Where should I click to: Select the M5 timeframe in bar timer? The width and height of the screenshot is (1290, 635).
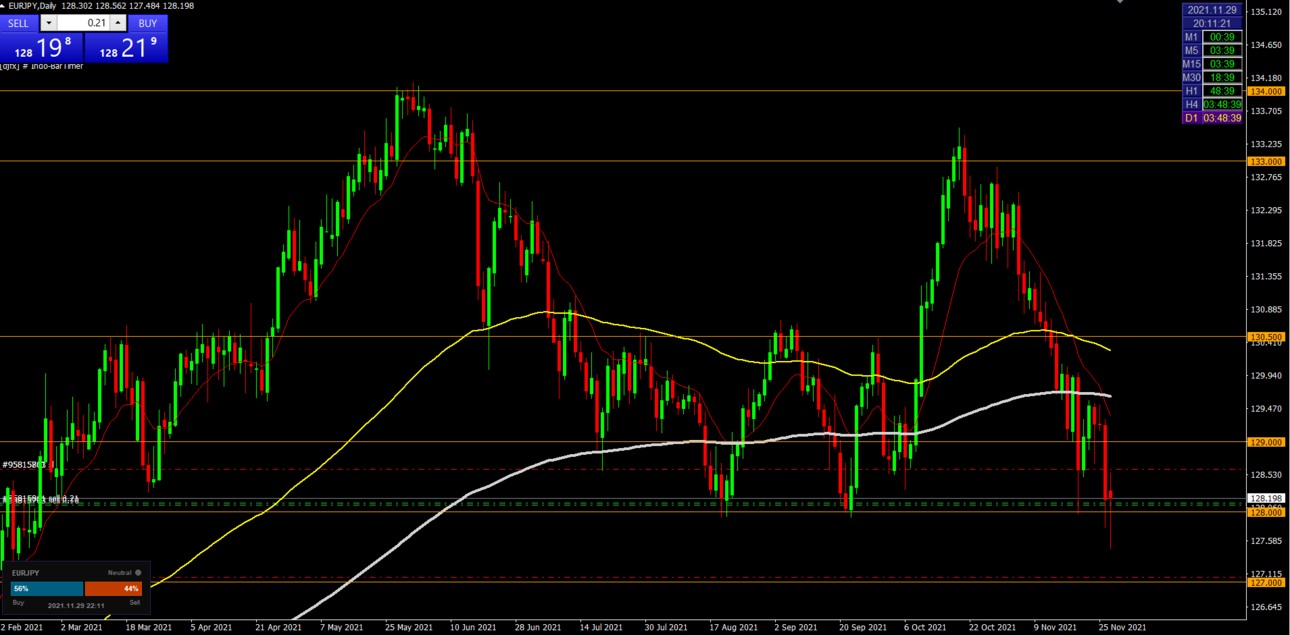1191,50
